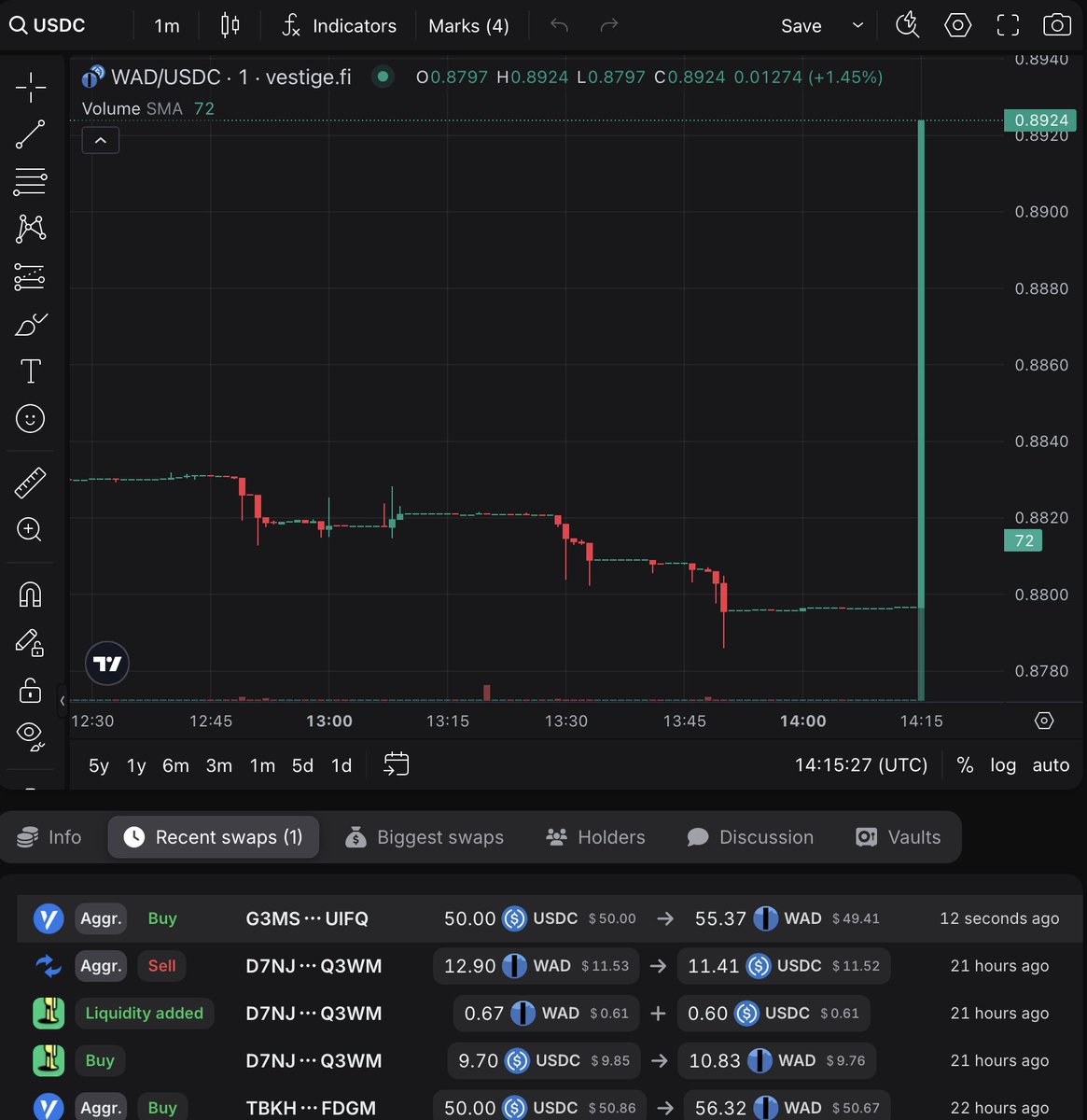Toggle stay in drawing mode
This screenshot has height=1120, width=1087.
(30, 642)
